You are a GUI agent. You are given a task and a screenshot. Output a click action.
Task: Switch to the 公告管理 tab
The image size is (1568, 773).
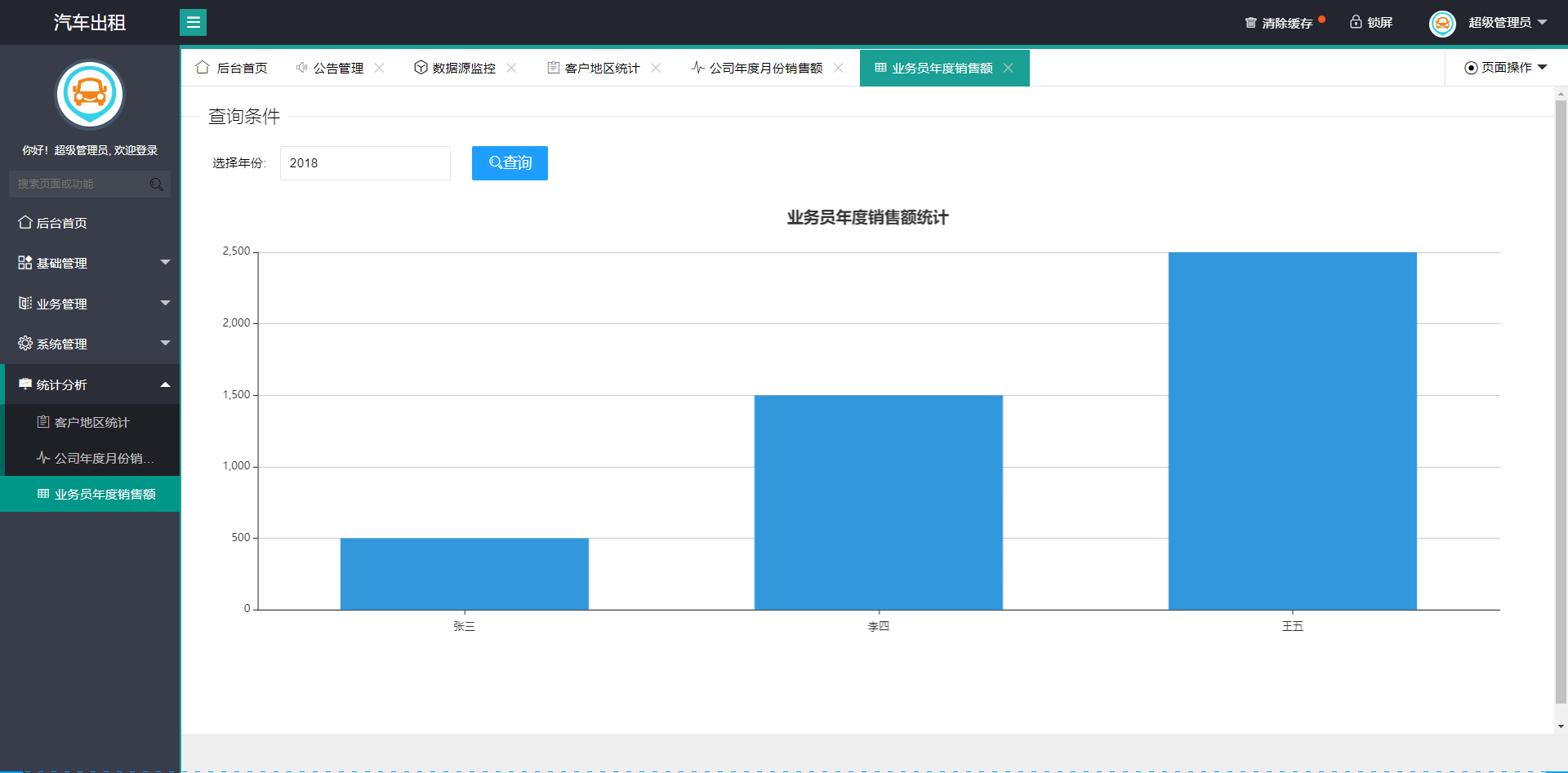[339, 68]
